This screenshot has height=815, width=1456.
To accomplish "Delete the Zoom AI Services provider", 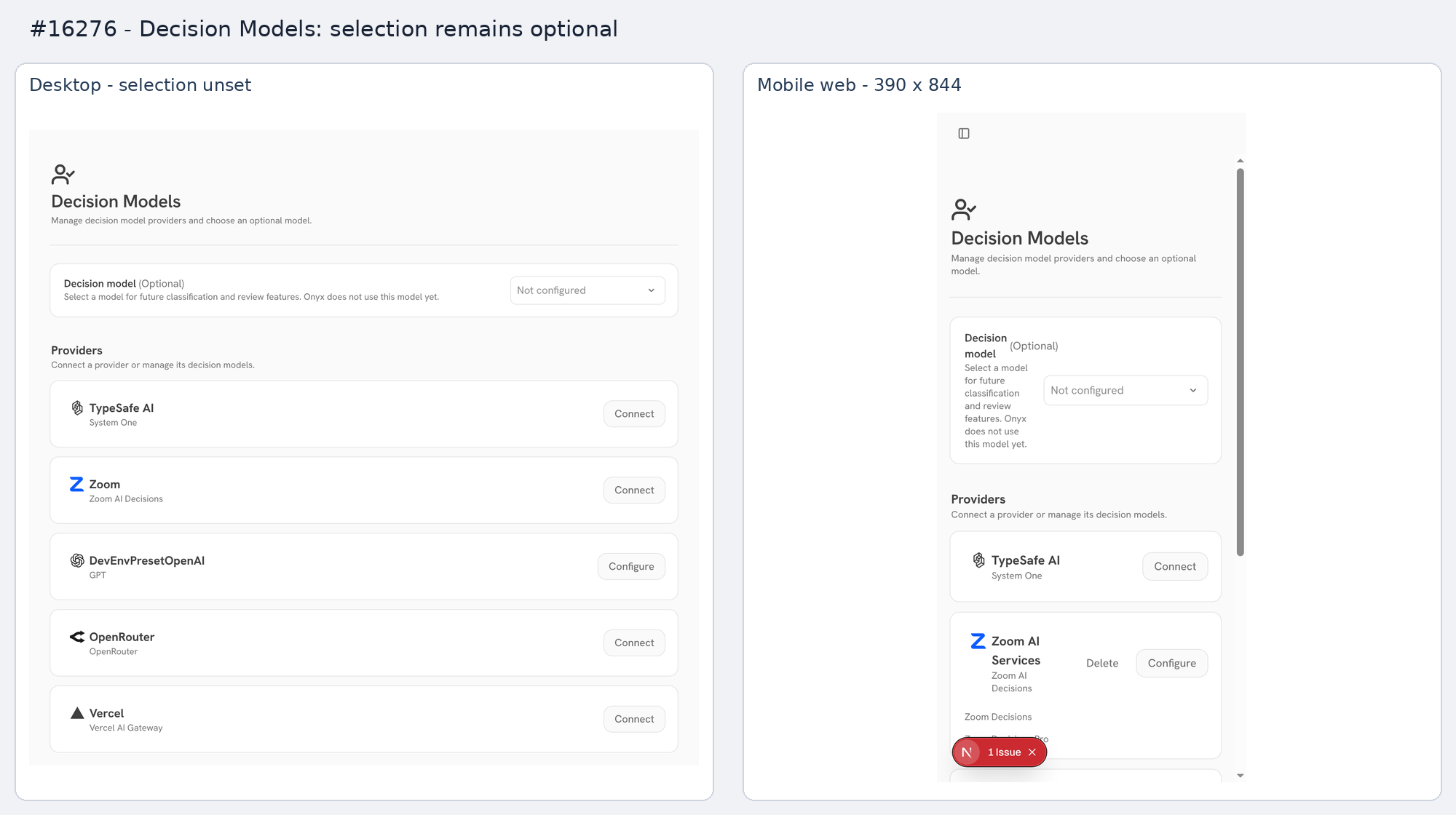I will click(1102, 664).
